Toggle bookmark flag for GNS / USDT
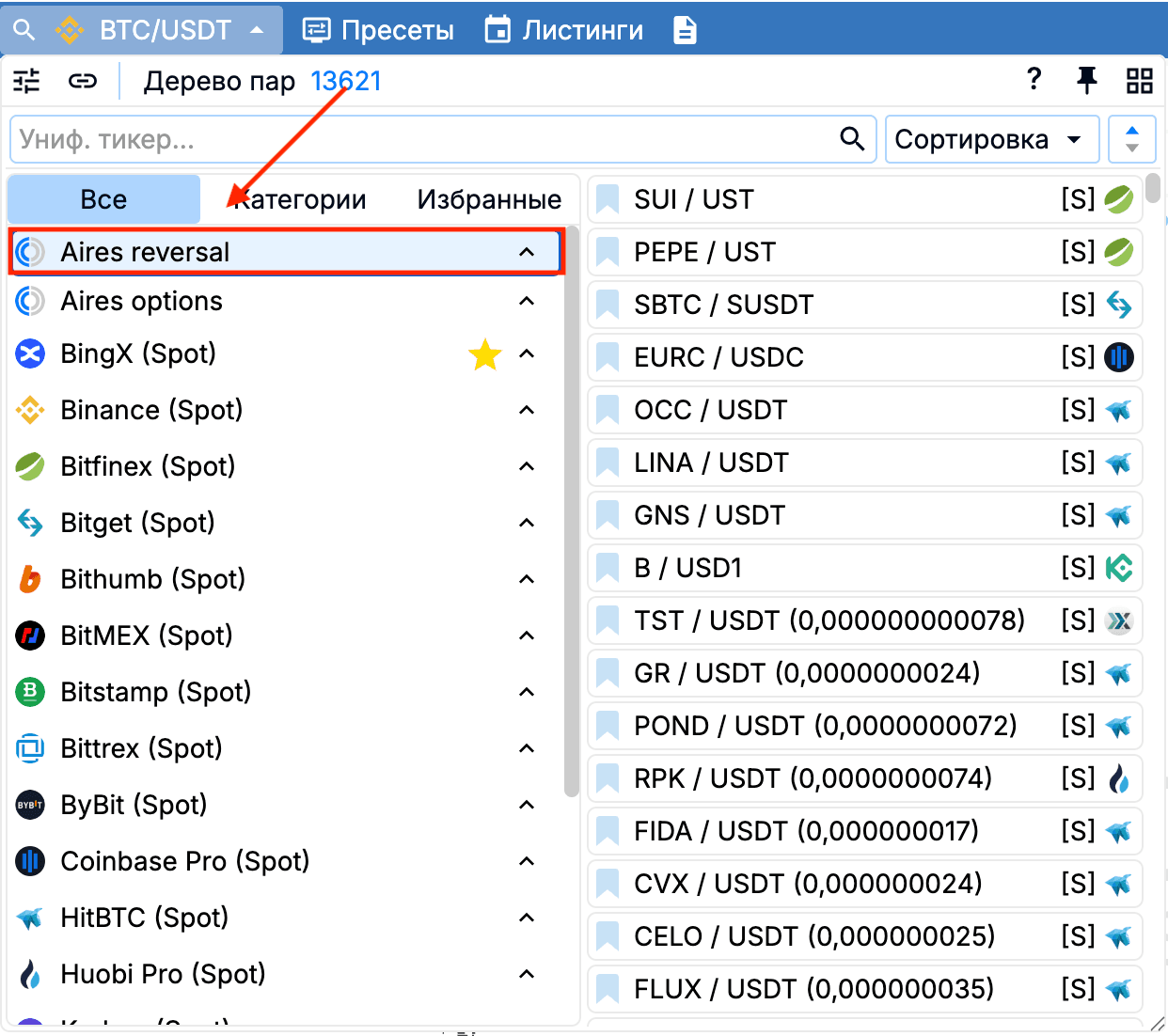This screenshot has height=1036, width=1168. point(608,515)
